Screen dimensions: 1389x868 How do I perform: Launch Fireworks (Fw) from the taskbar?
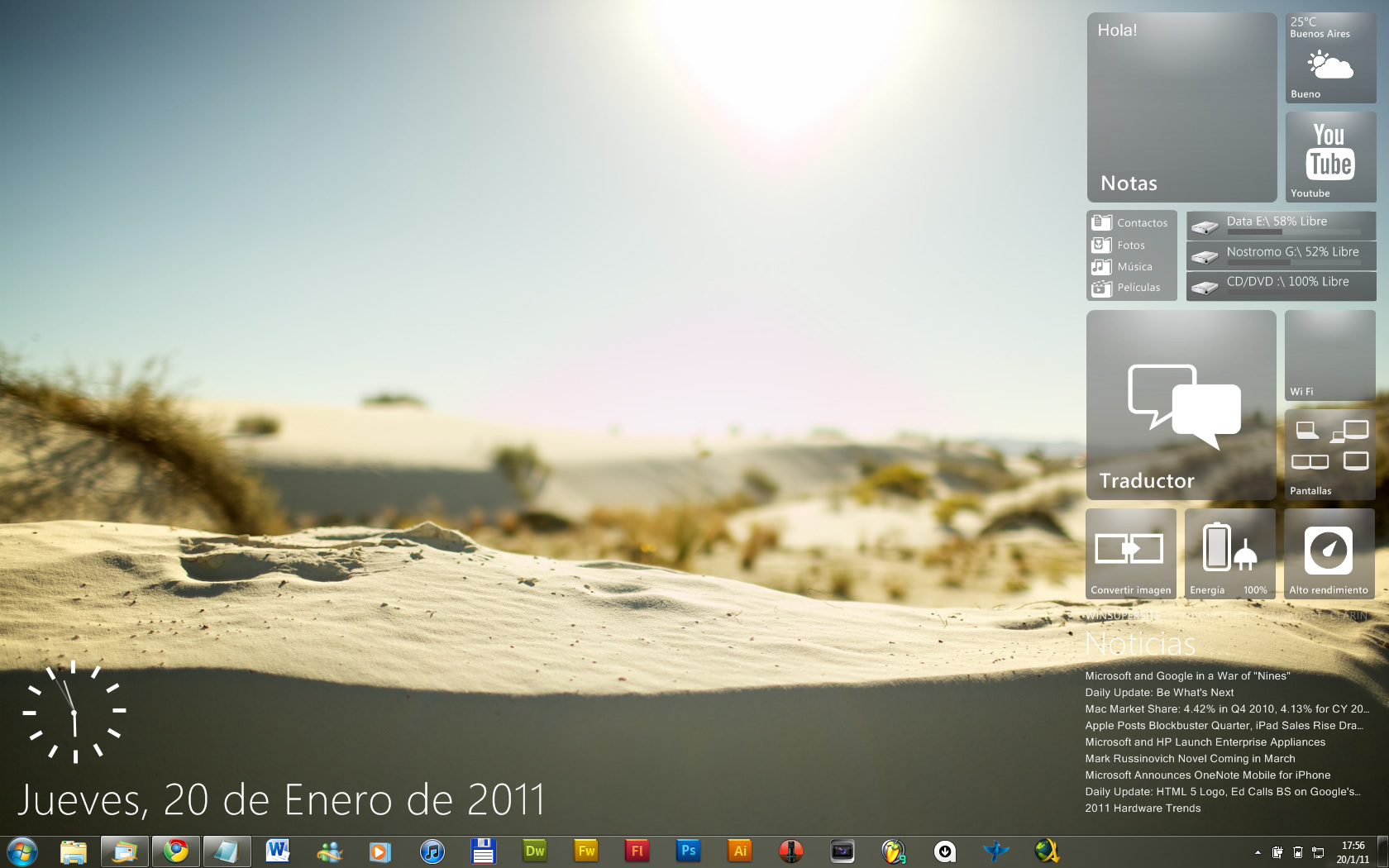click(586, 851)
